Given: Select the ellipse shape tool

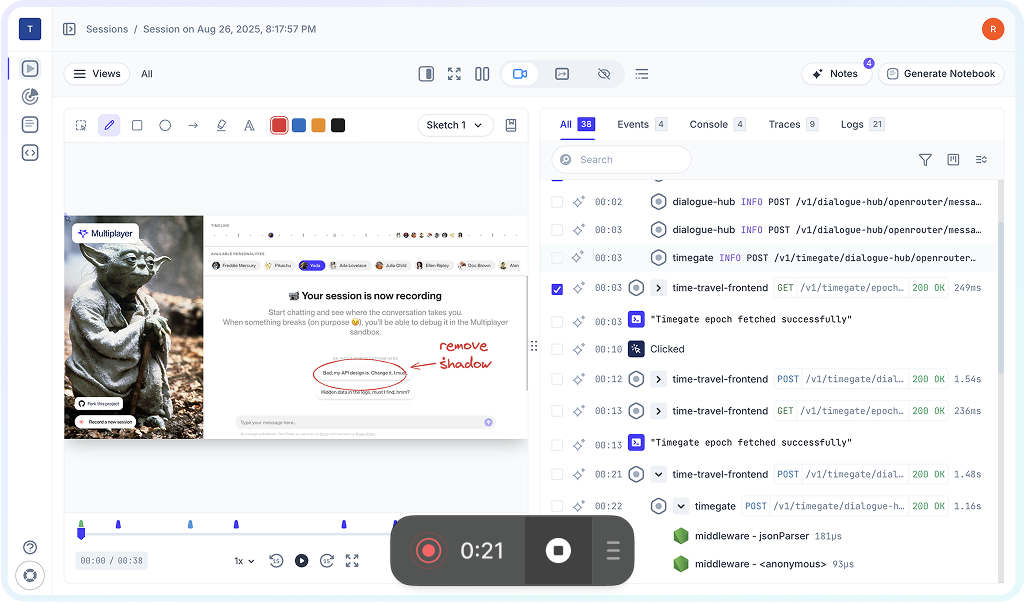Looking at the screenshot, I should point(165,125).
